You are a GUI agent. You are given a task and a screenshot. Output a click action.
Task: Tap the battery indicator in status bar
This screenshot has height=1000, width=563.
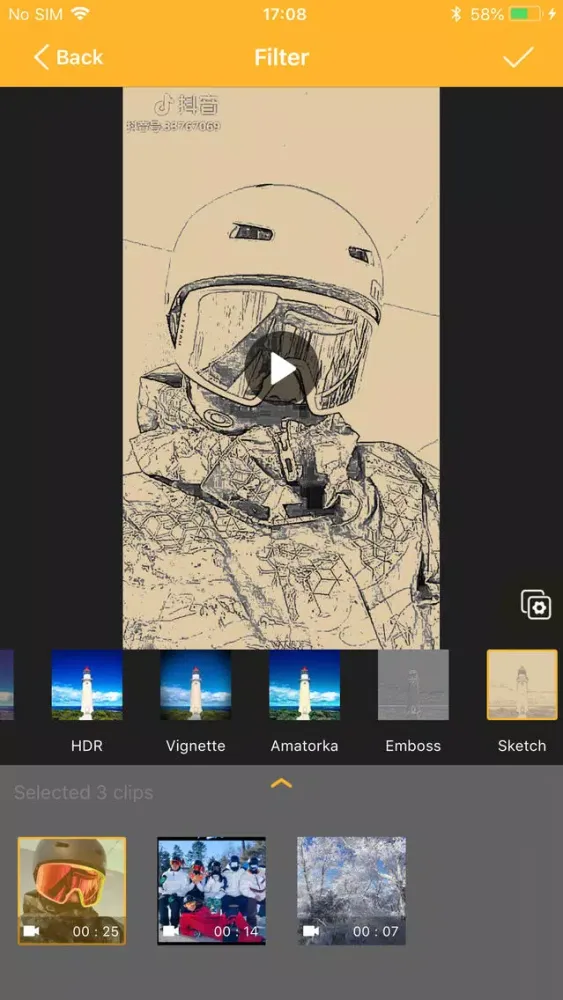(x=526, y=14)
